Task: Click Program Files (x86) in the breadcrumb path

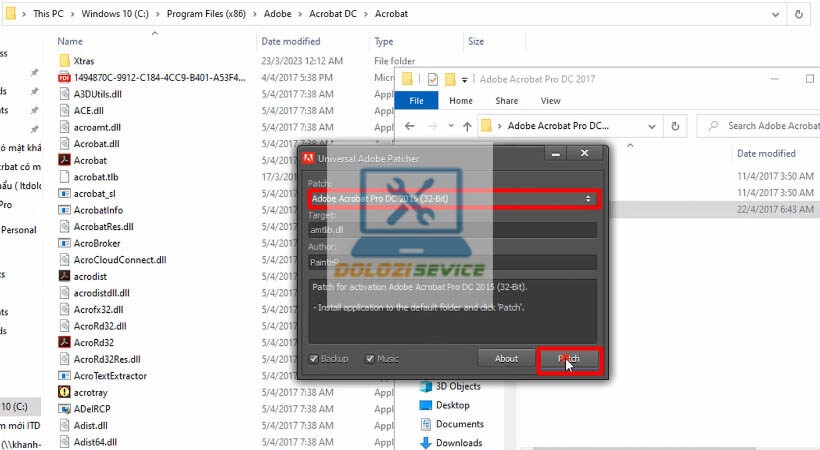Action: (206, 14)
